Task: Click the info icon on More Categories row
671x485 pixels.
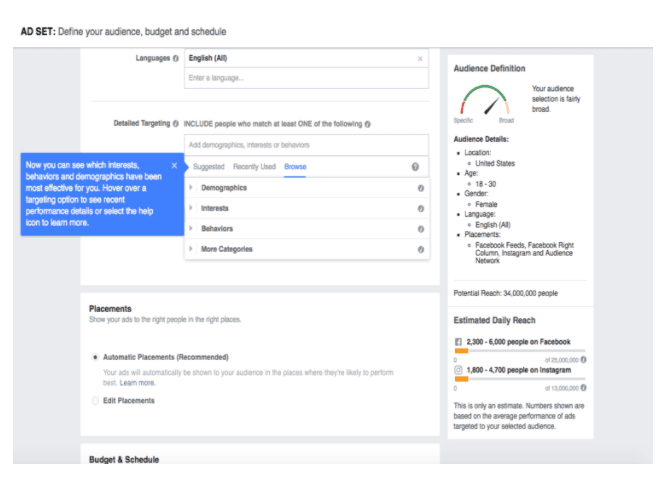Action: 421,250
